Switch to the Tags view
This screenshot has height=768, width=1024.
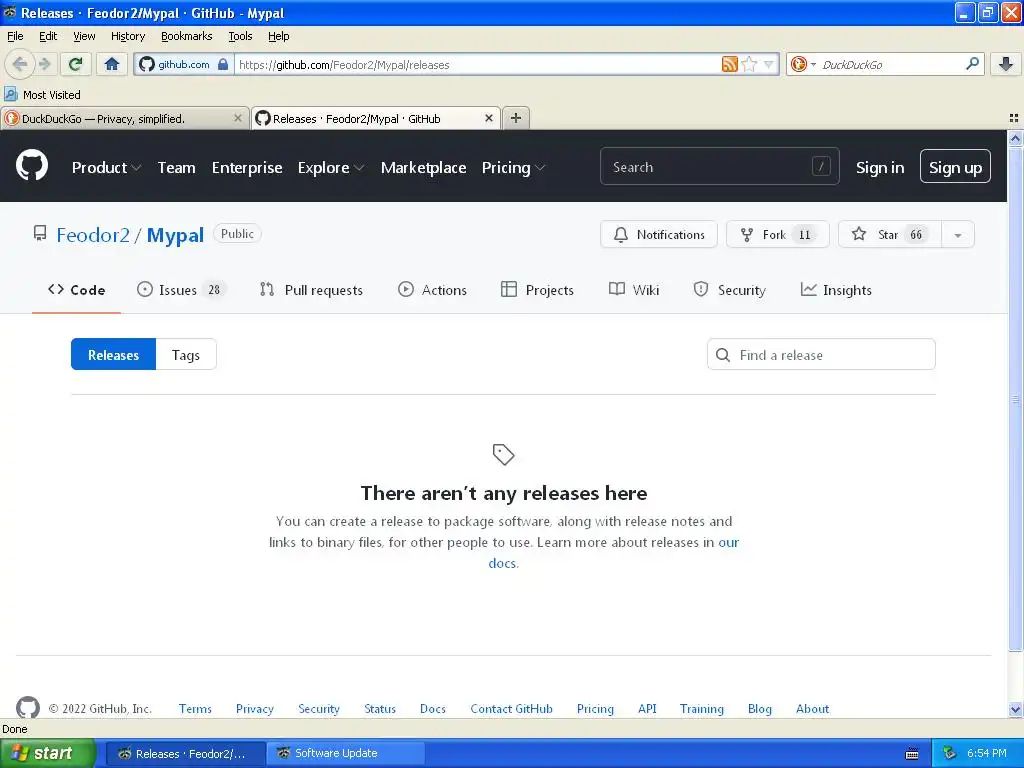[185, 355]
